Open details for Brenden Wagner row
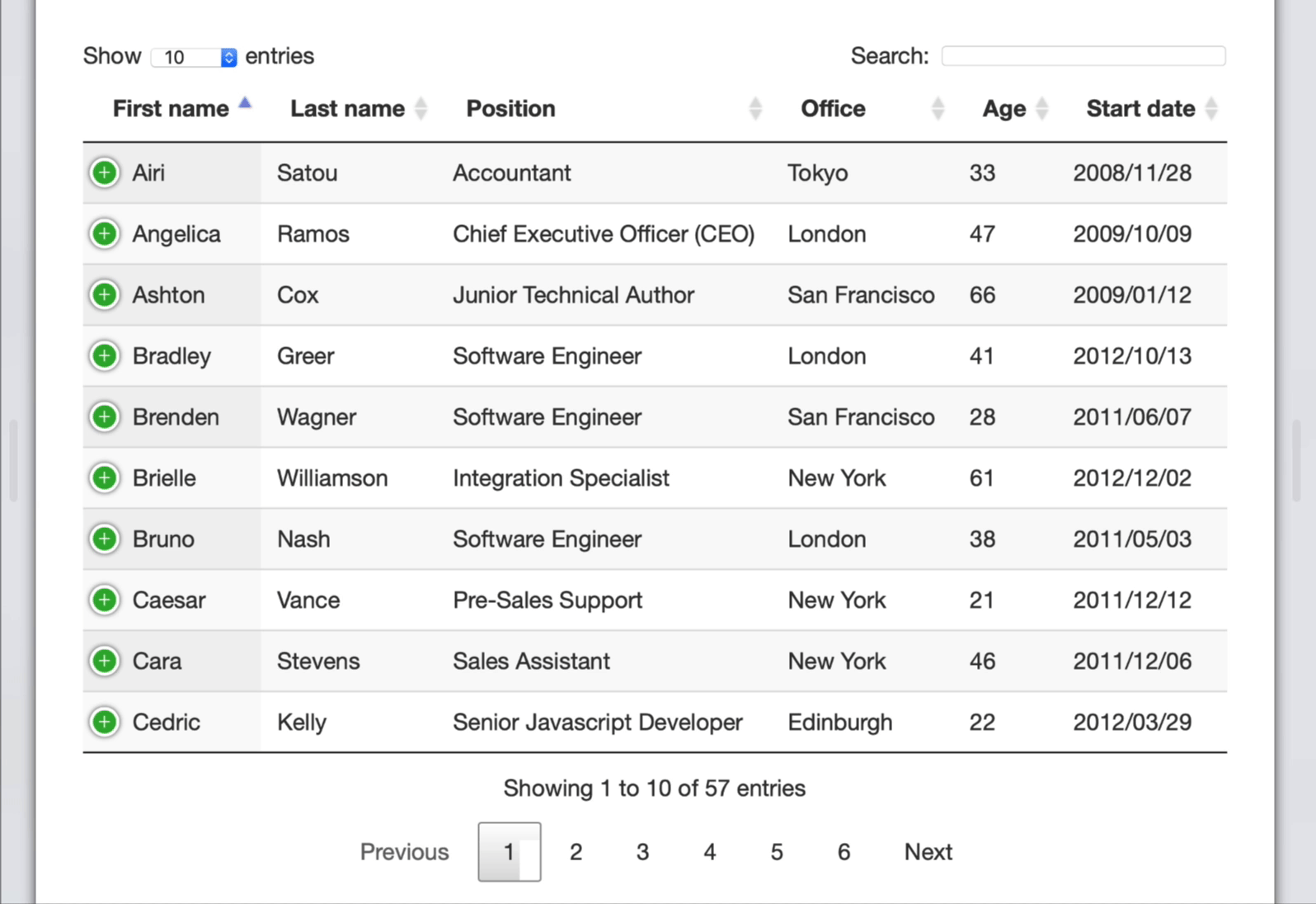Image resolution: width=1316 pixels, height=904 pixels. point(105,417)
